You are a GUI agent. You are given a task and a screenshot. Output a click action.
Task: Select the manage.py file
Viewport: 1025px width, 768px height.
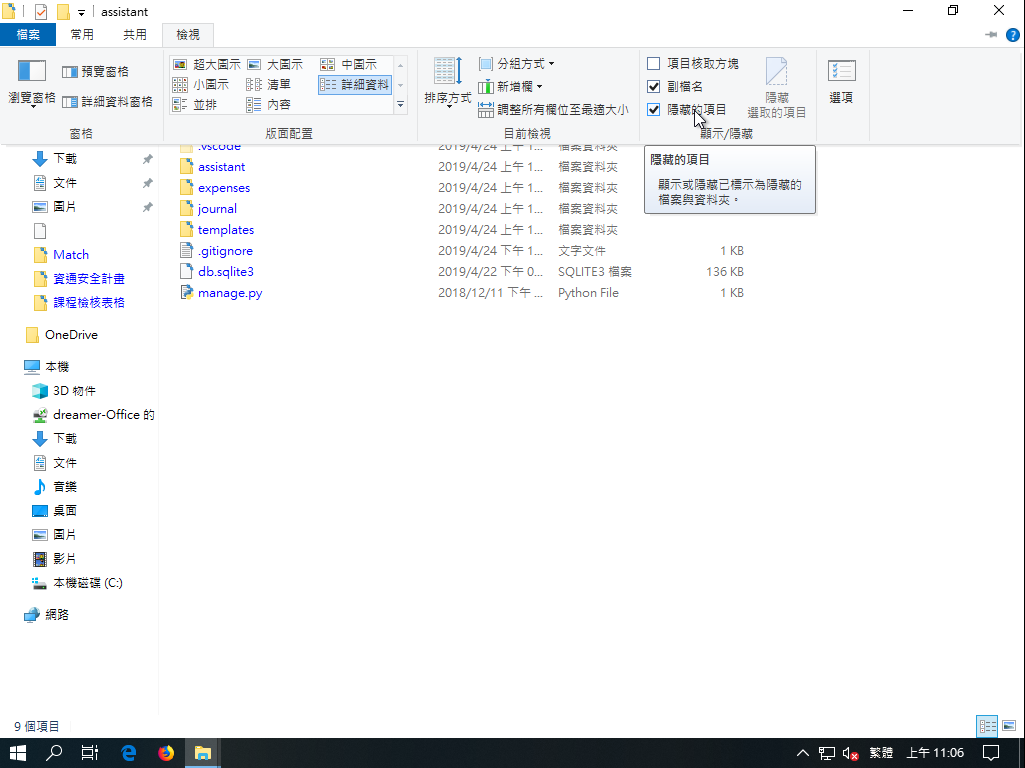(229, 293)
